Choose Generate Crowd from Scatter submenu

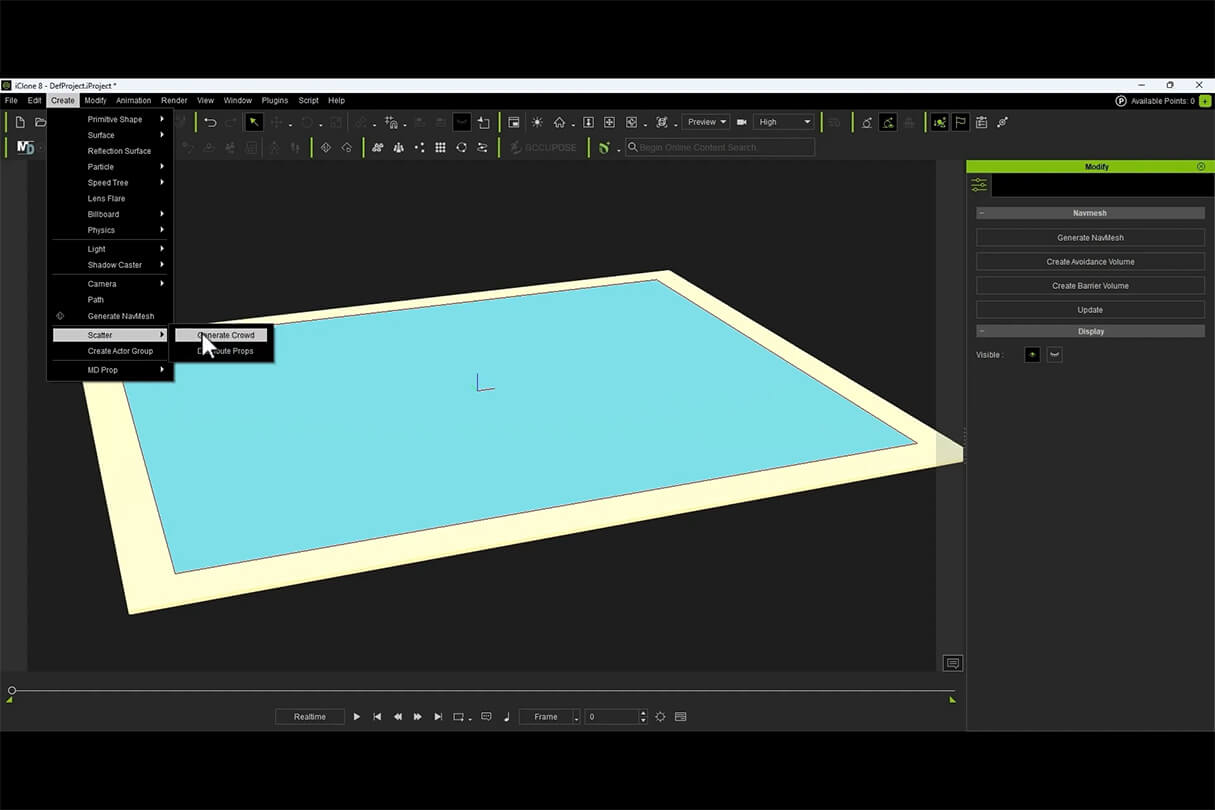[225, 335]
